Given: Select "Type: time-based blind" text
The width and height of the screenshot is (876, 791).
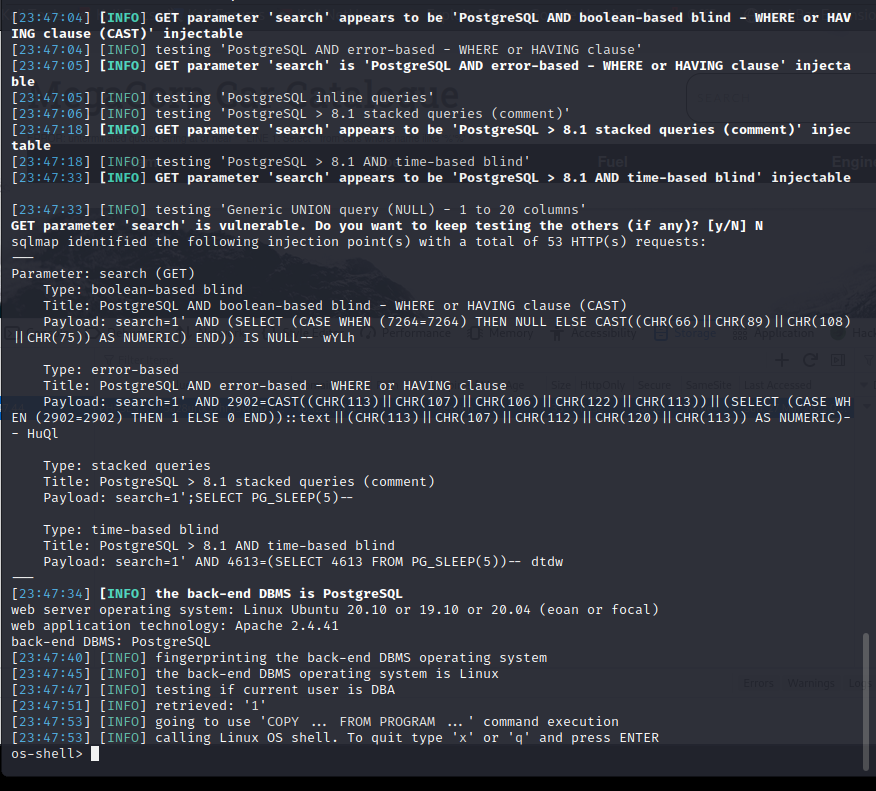Looking at the screenshot, I should click(x=131, y=530).
